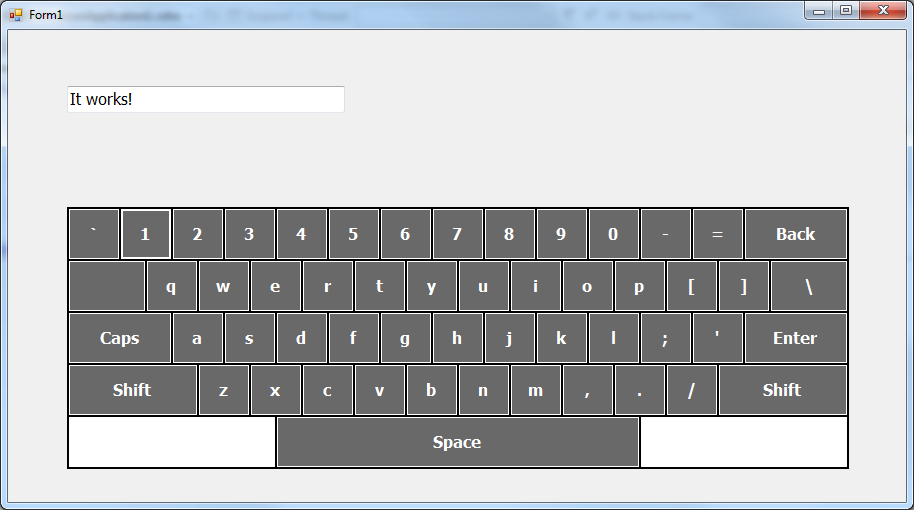Image resolution: width=914 pixels, height=510 pixels.
Task: Hit the letter l key
Action: click(x=613, y=337)
